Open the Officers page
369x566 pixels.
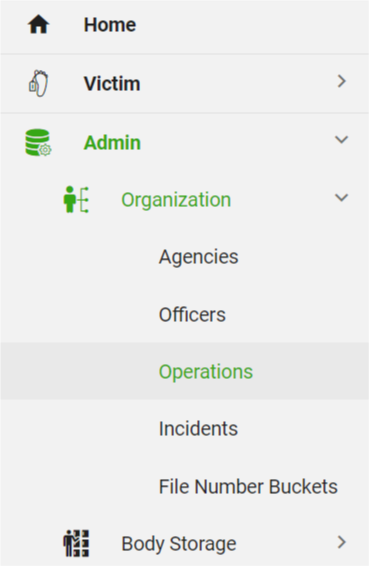(x=192, y=314)
